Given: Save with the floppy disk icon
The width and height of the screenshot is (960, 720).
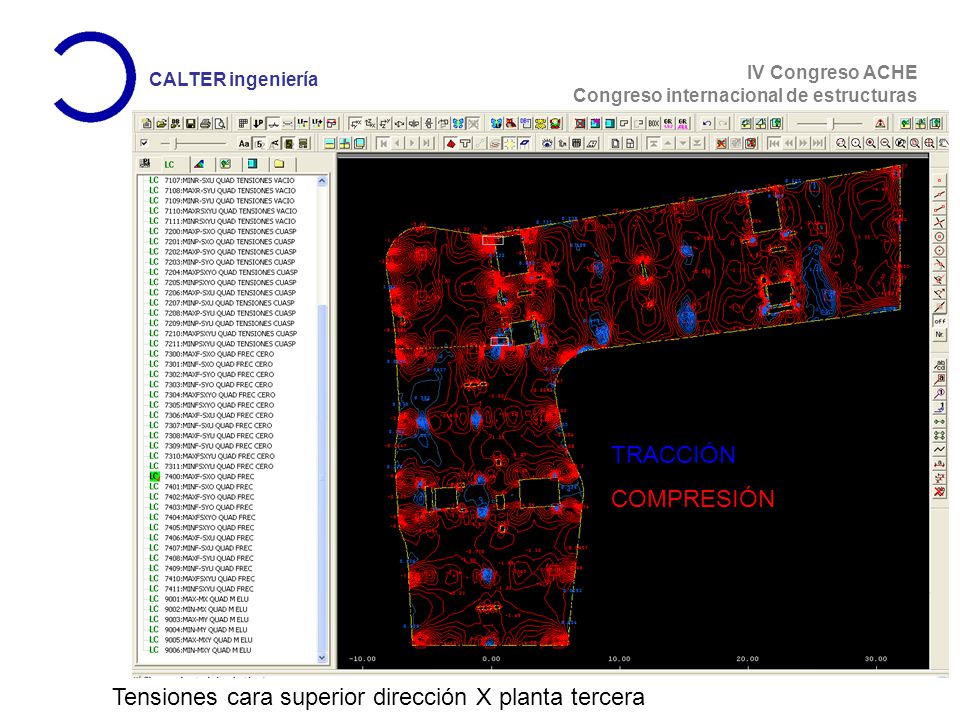Looking at the screenshot, I should (190, 124).
